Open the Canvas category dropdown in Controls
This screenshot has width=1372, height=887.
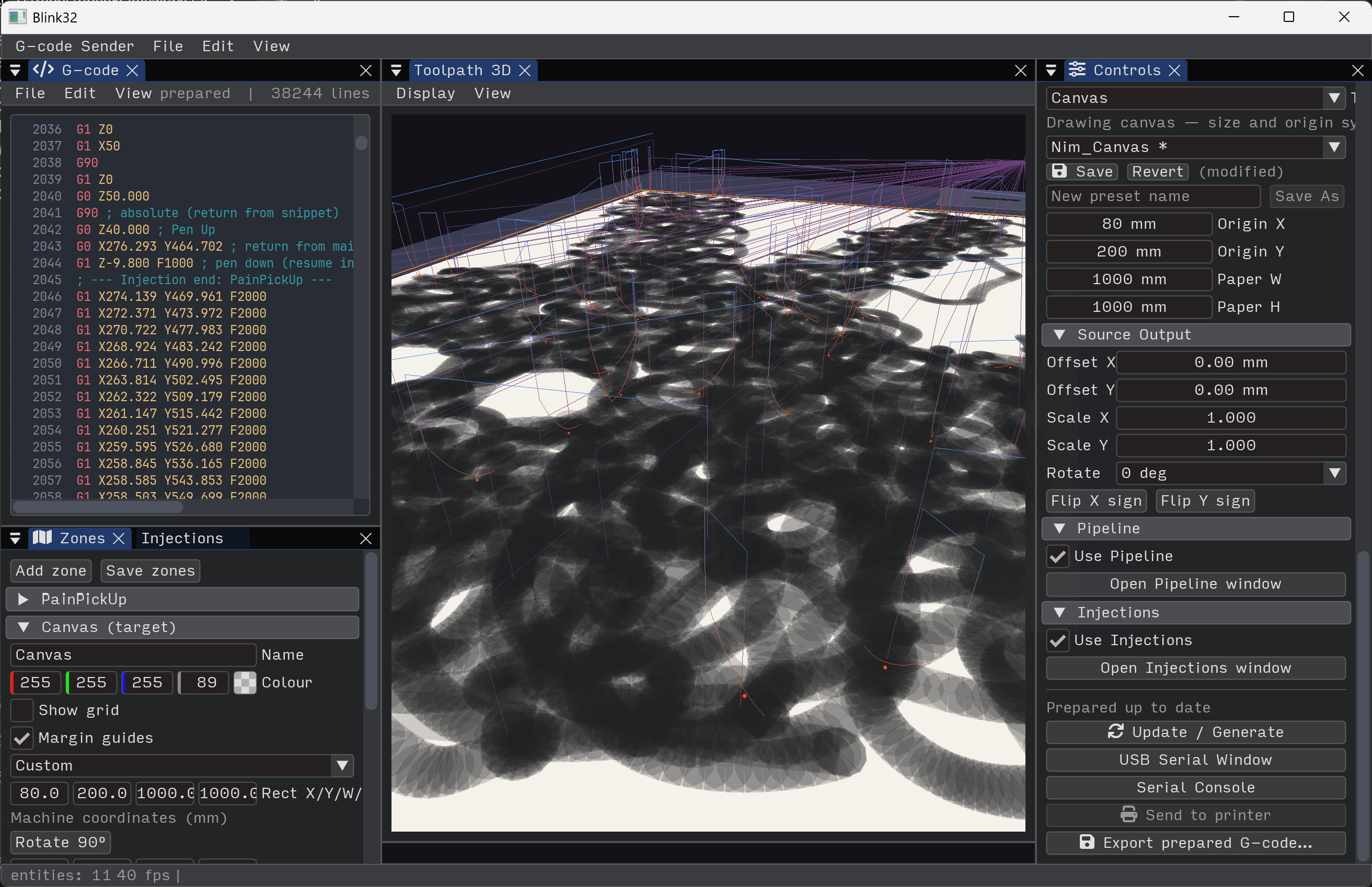[1196, 98]
